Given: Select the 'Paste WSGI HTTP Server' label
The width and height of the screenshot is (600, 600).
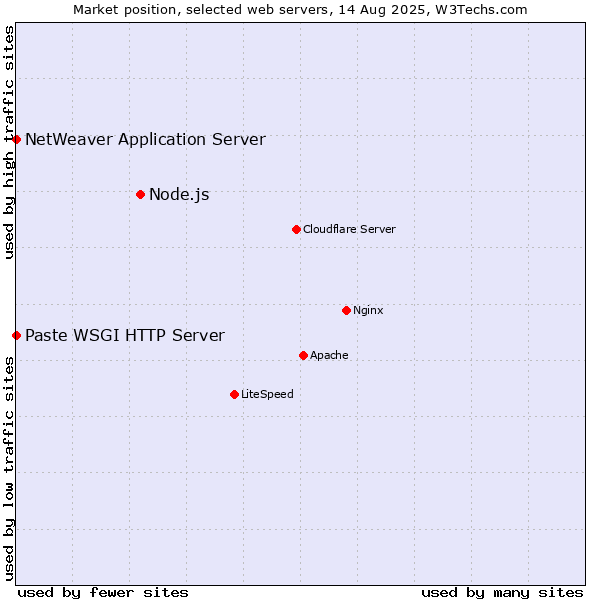Looking at the screenshot, I should (x=125, y=335).
